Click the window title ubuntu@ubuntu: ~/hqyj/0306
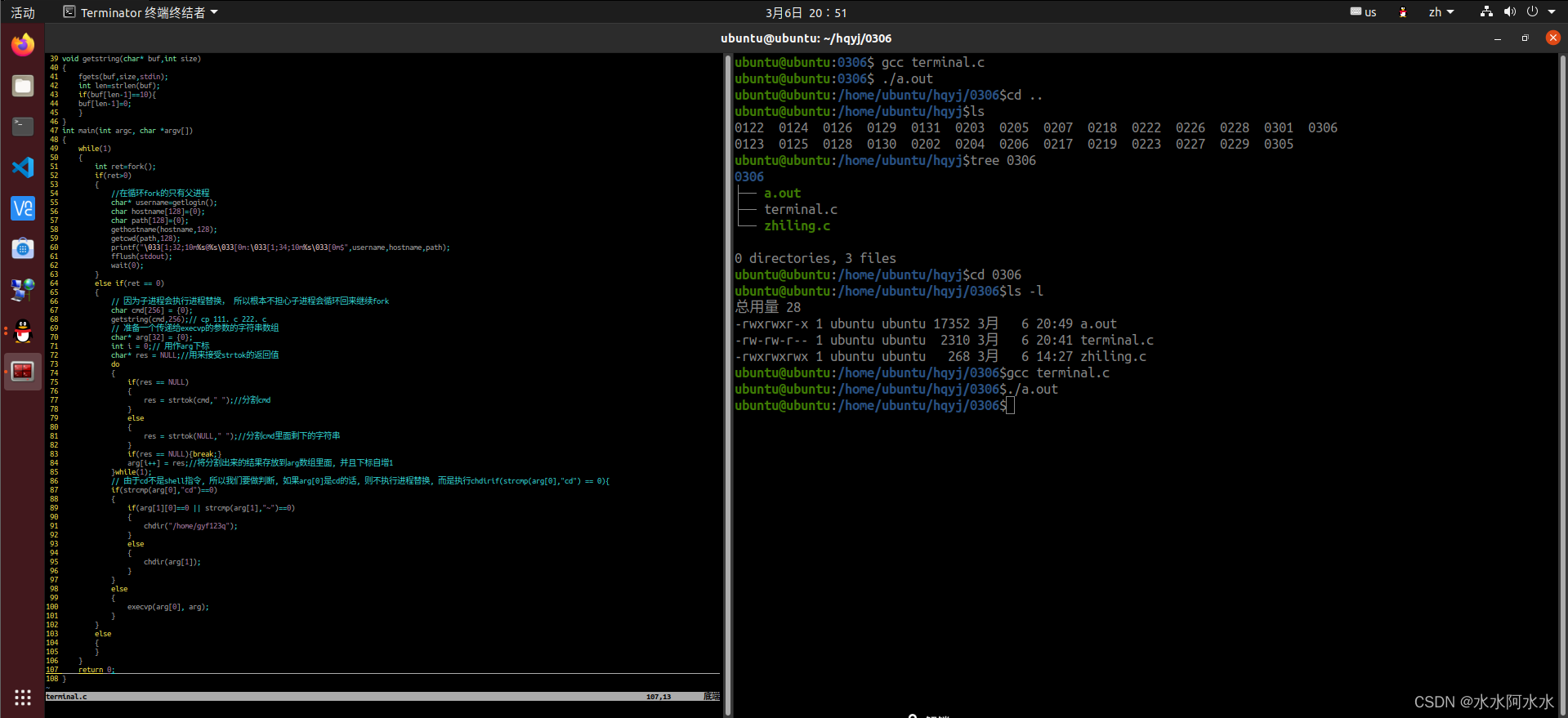 pos(806,38)
